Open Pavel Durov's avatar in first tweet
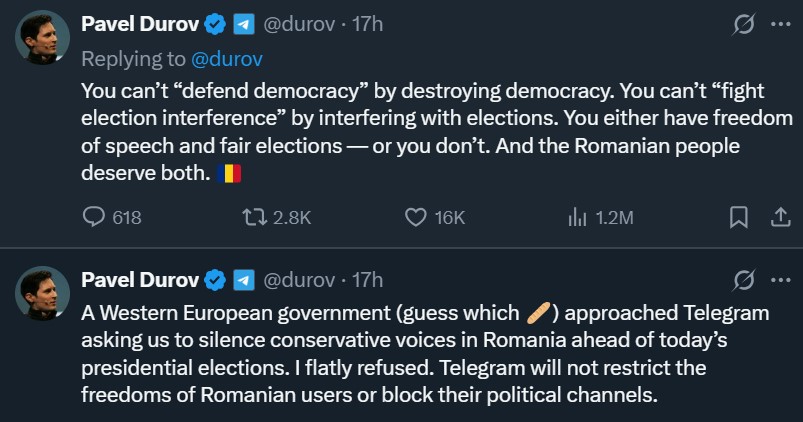803x422 pixels. coord(40,38)
